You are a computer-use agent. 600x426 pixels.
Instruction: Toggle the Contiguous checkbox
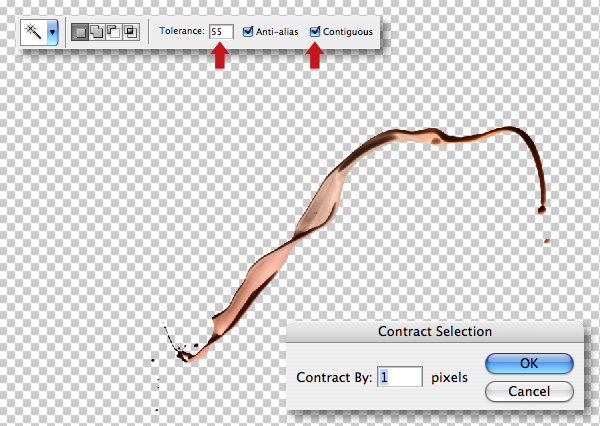click(x=315, y=31)
